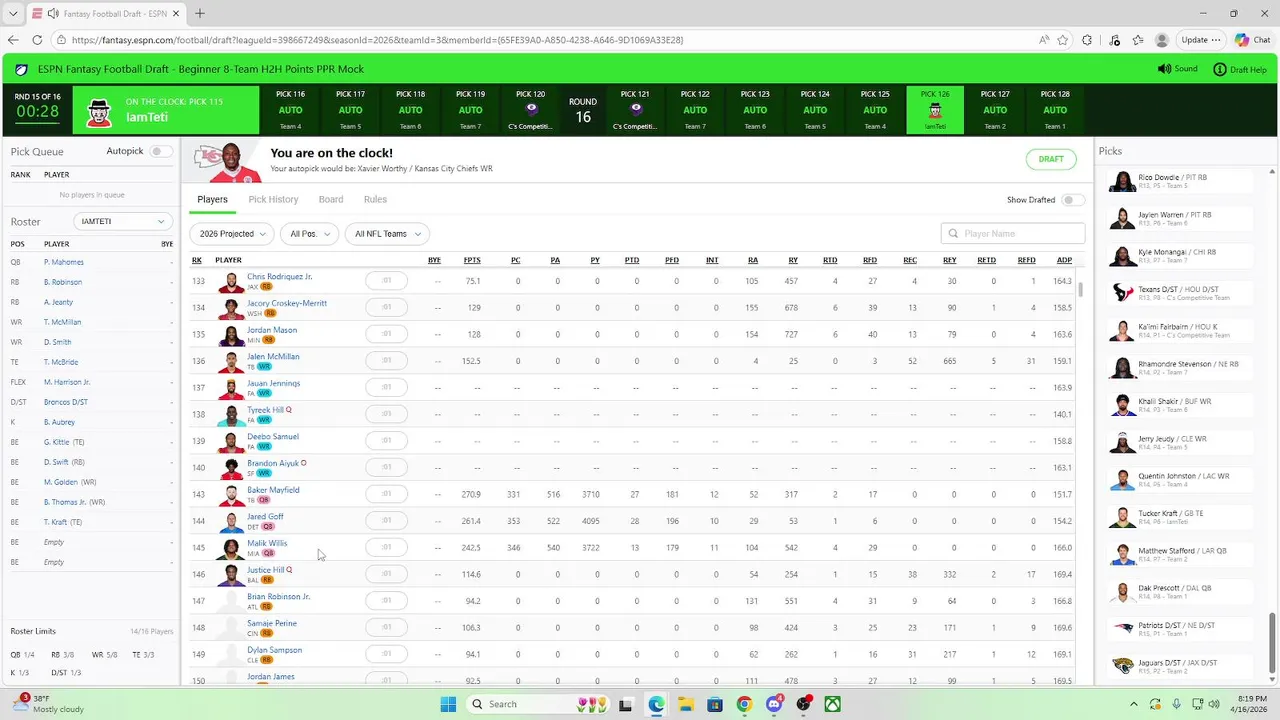The width and height of the screenshot is (1280, 720).
Task: Open Edge Update menu
Action: pos(1201,40)
